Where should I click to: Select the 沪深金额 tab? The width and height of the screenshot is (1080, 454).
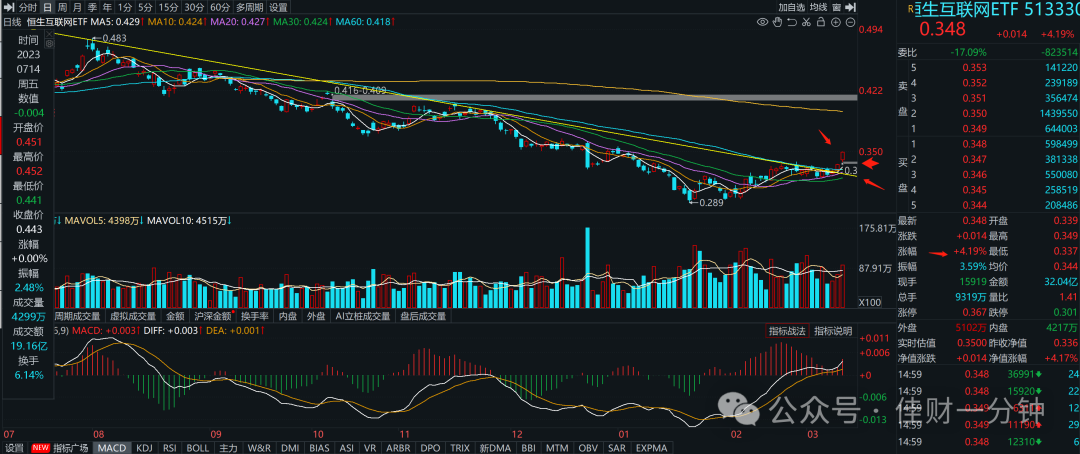212,316
